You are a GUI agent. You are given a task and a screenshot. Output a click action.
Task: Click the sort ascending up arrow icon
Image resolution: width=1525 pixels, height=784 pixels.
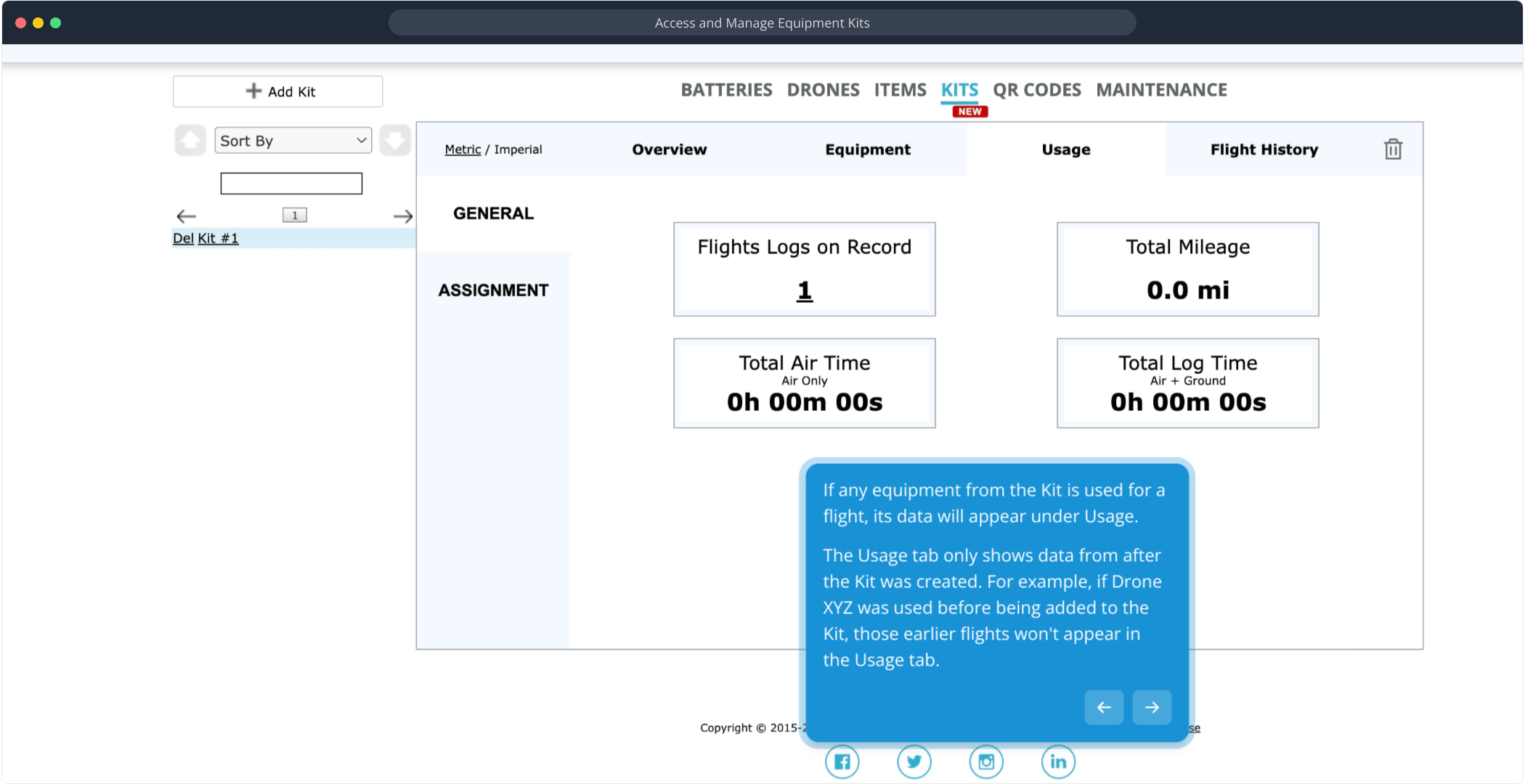point(190,140)
